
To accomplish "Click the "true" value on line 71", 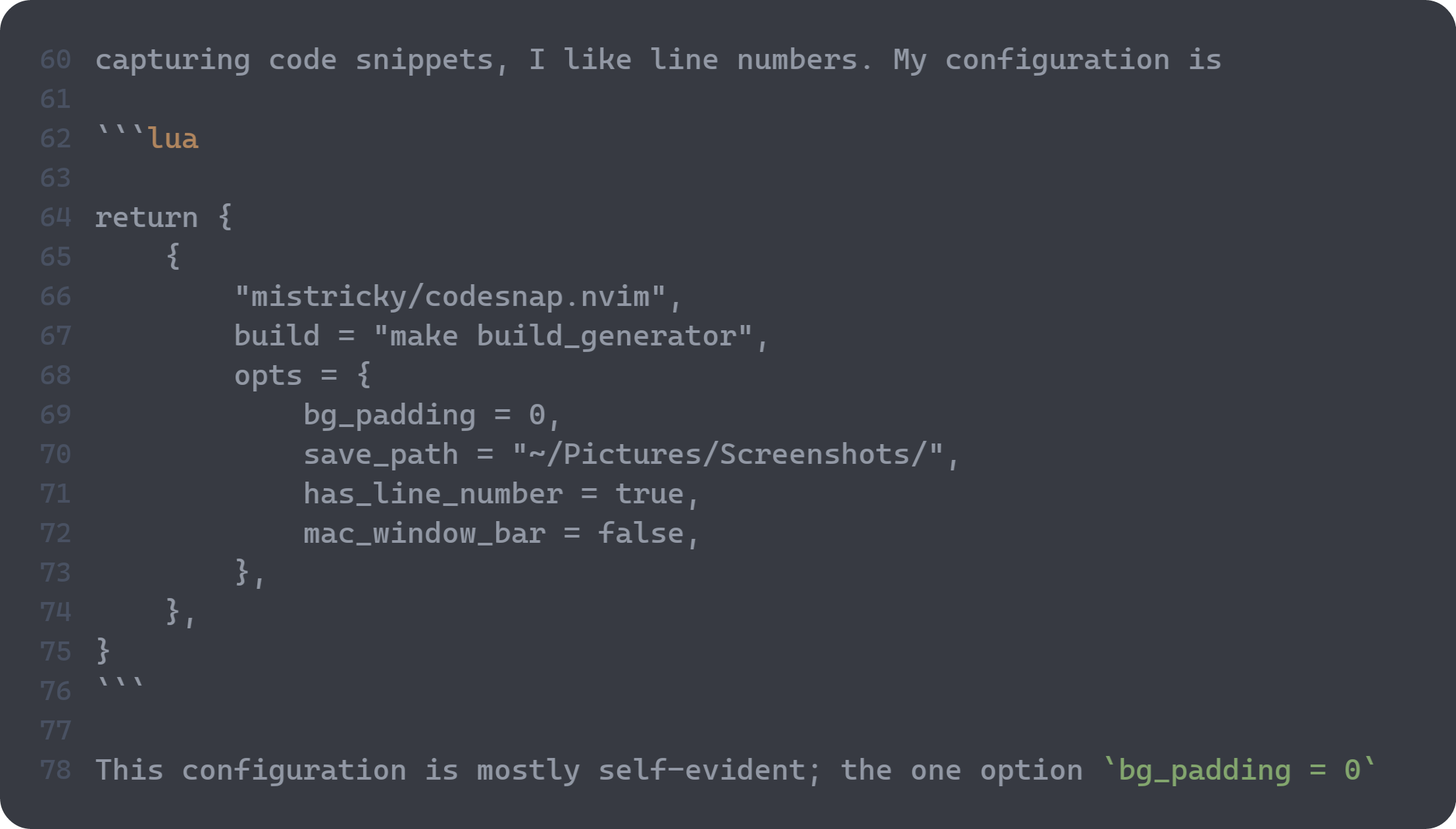I will click(x=649, y=494).
